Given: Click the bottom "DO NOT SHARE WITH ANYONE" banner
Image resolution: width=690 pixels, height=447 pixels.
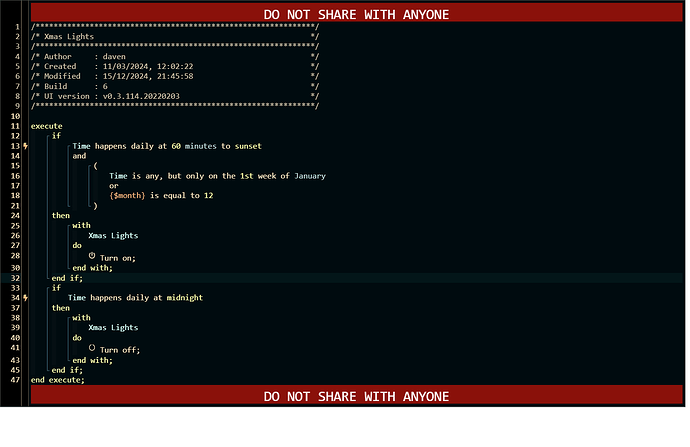Looking at the screenshot, I should click(356, 396).
